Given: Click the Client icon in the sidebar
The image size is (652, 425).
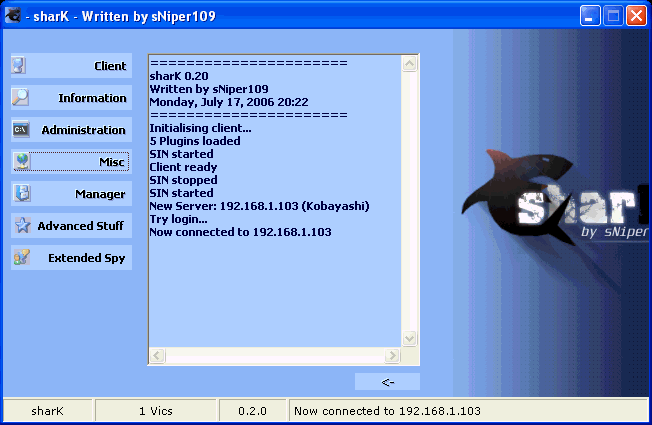Looking at the screenshot, I should tap(20, 66).
